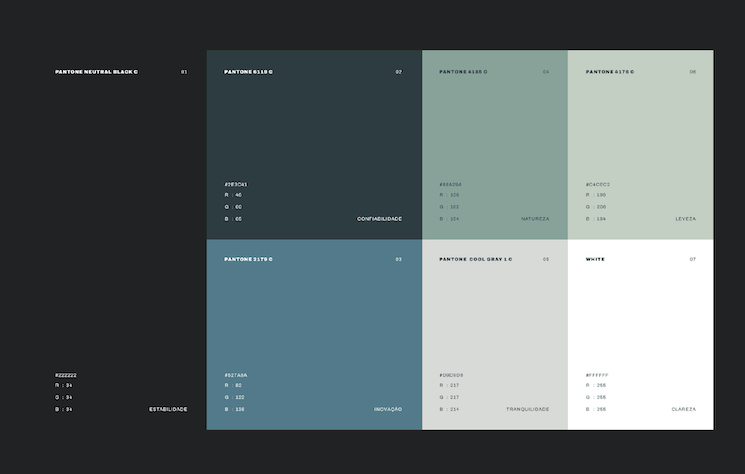Click the Pantone 6119 C dark teal swatch
Screen dimensions: 745x474
pos(314,130)
